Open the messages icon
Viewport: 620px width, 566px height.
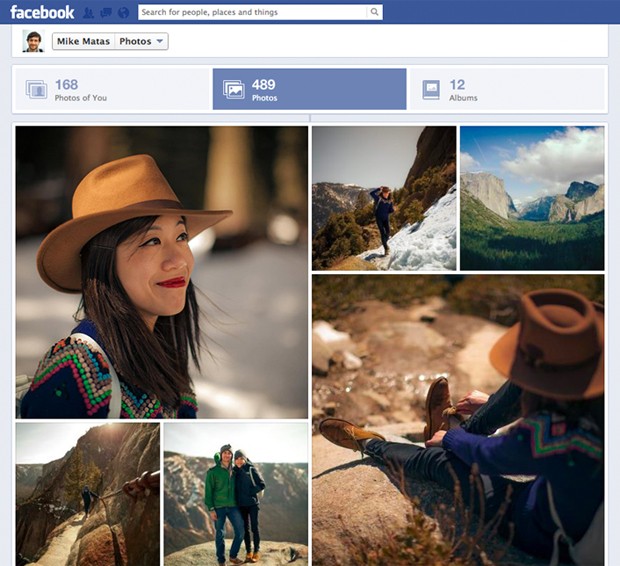click(x=105, y=13)
